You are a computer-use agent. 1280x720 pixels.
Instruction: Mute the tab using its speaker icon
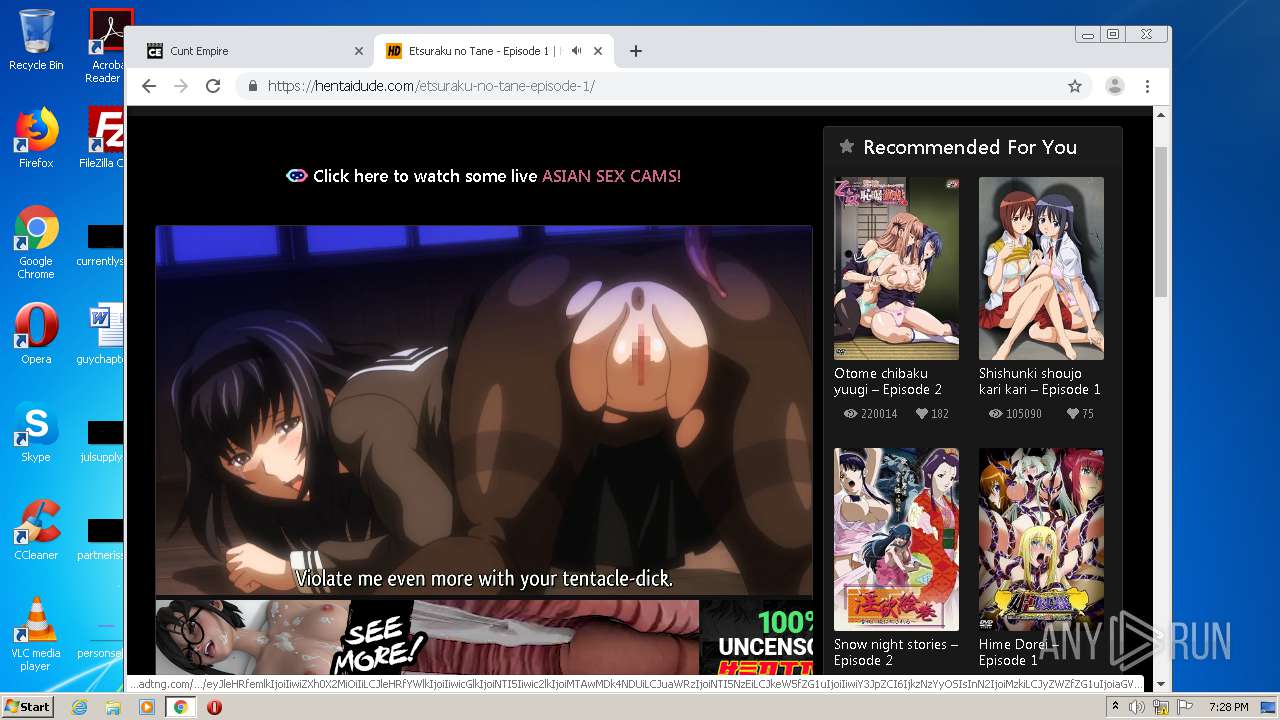(577, 51)
